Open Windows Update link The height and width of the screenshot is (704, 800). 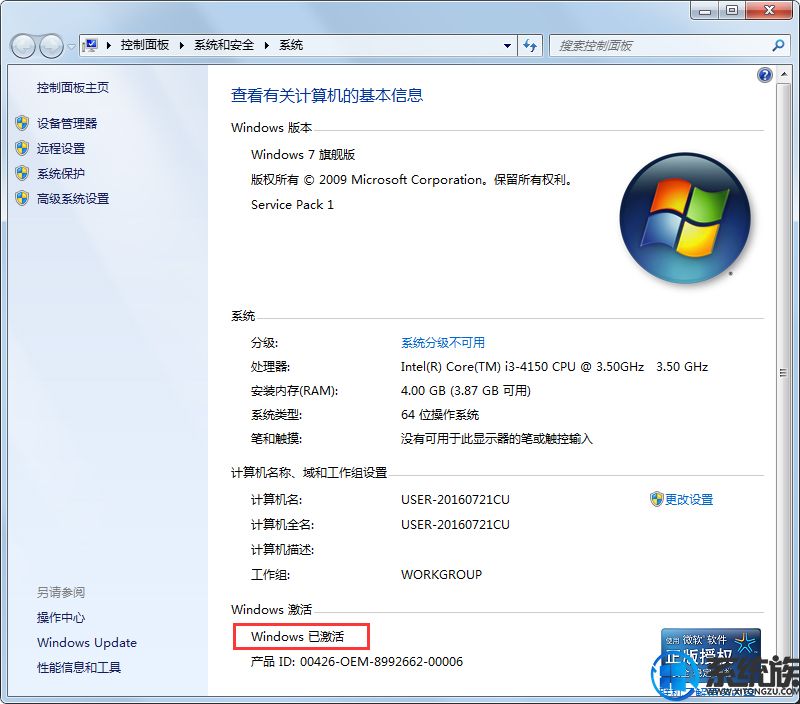87,643
